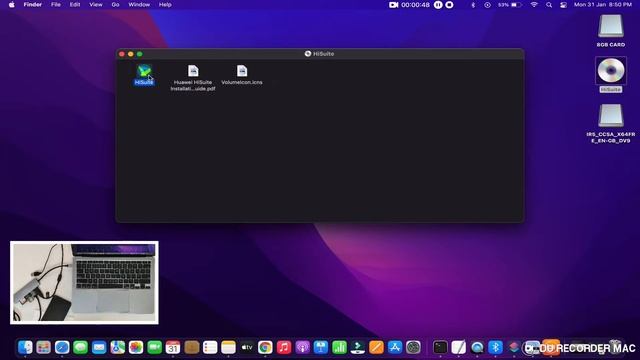
Task: Open FaceTime from the Dock
Action: 154,347
